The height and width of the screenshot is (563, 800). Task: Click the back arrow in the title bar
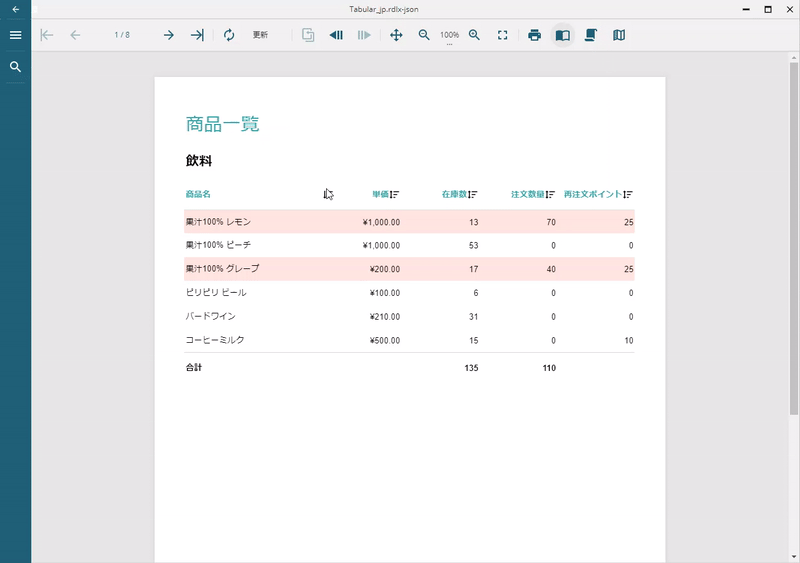(16, 9)
